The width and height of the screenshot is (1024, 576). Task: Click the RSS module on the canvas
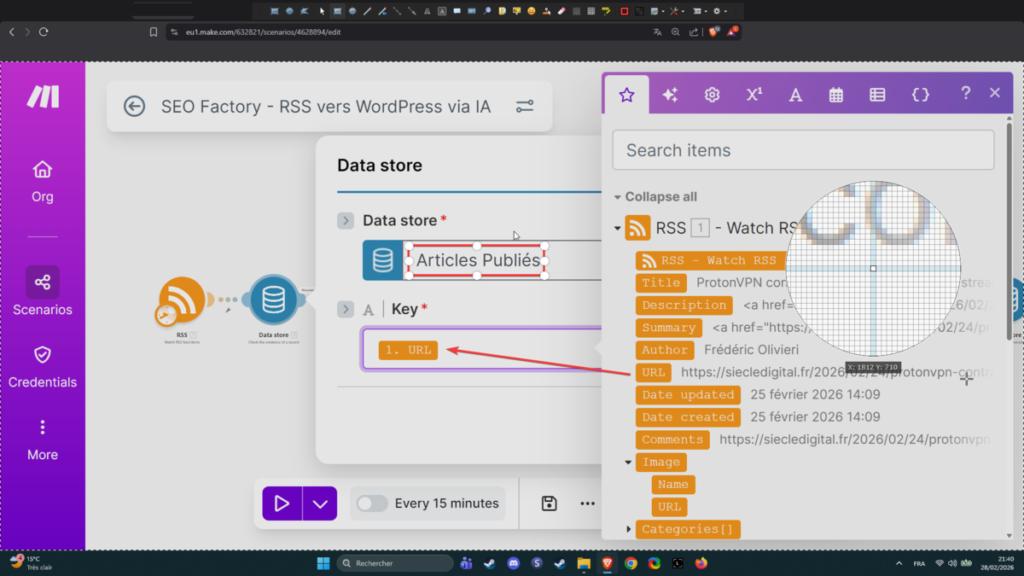click(182, 302)
